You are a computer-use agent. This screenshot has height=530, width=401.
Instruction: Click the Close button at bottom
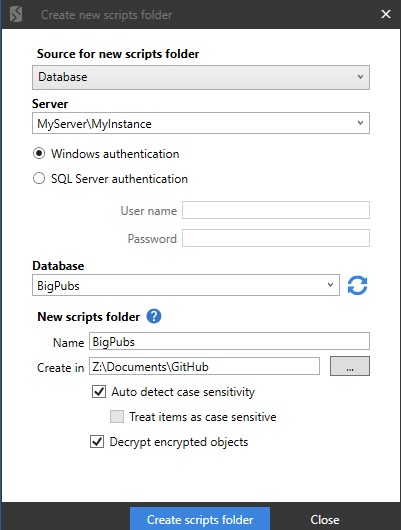[x=325, y=520]
